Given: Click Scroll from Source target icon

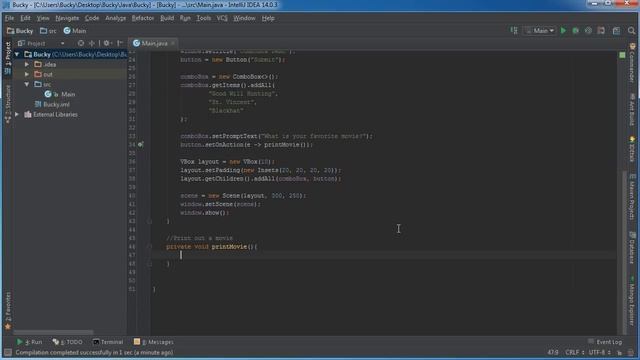Looking at the screenshot, I should click(81, 43).
